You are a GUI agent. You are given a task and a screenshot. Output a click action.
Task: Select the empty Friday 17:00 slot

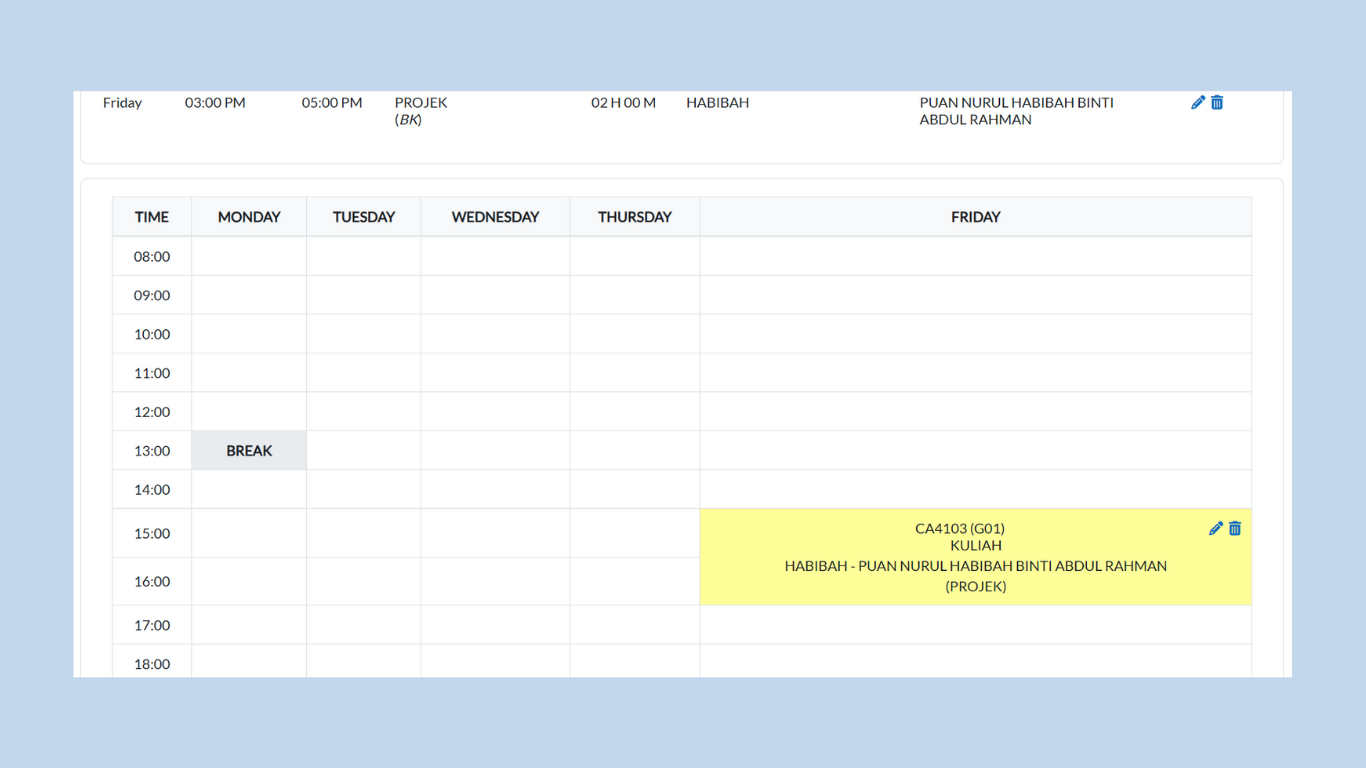(x=975, y=625)
